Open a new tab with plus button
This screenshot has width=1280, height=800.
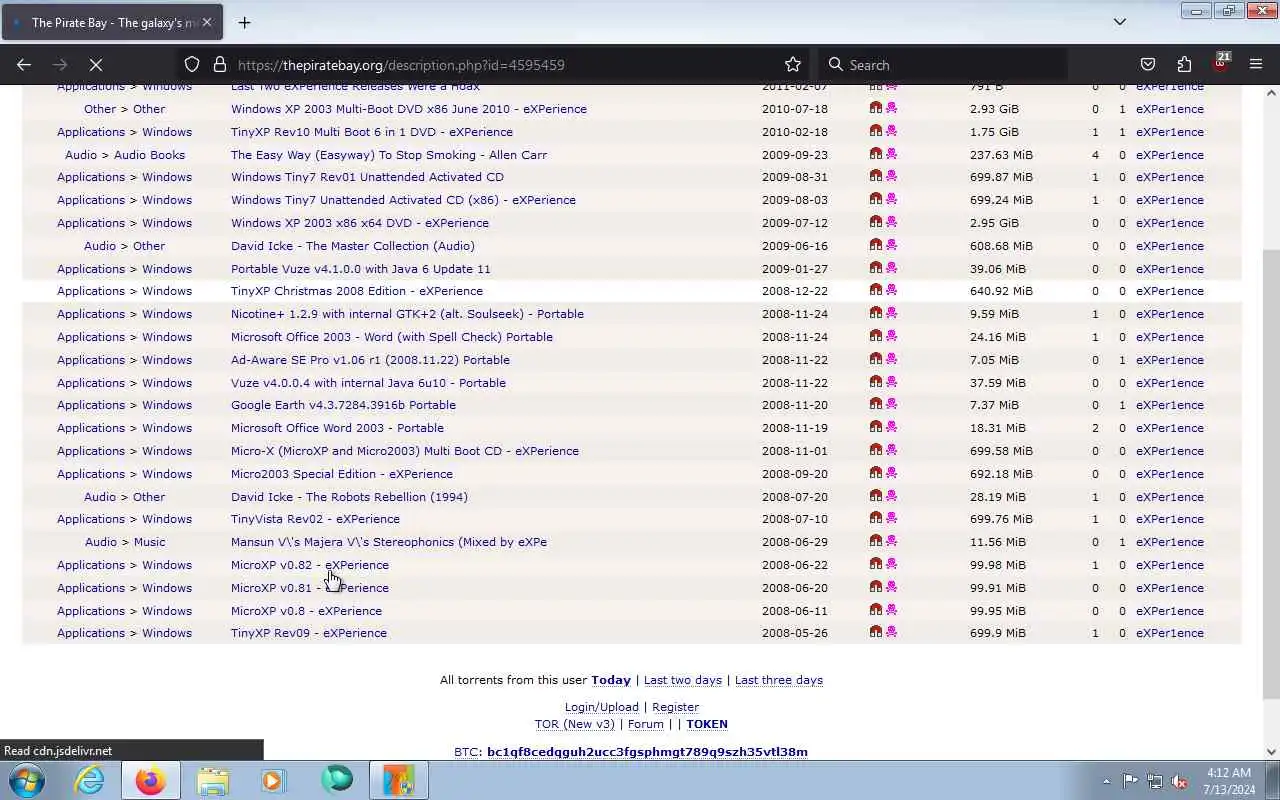(244, 22)
